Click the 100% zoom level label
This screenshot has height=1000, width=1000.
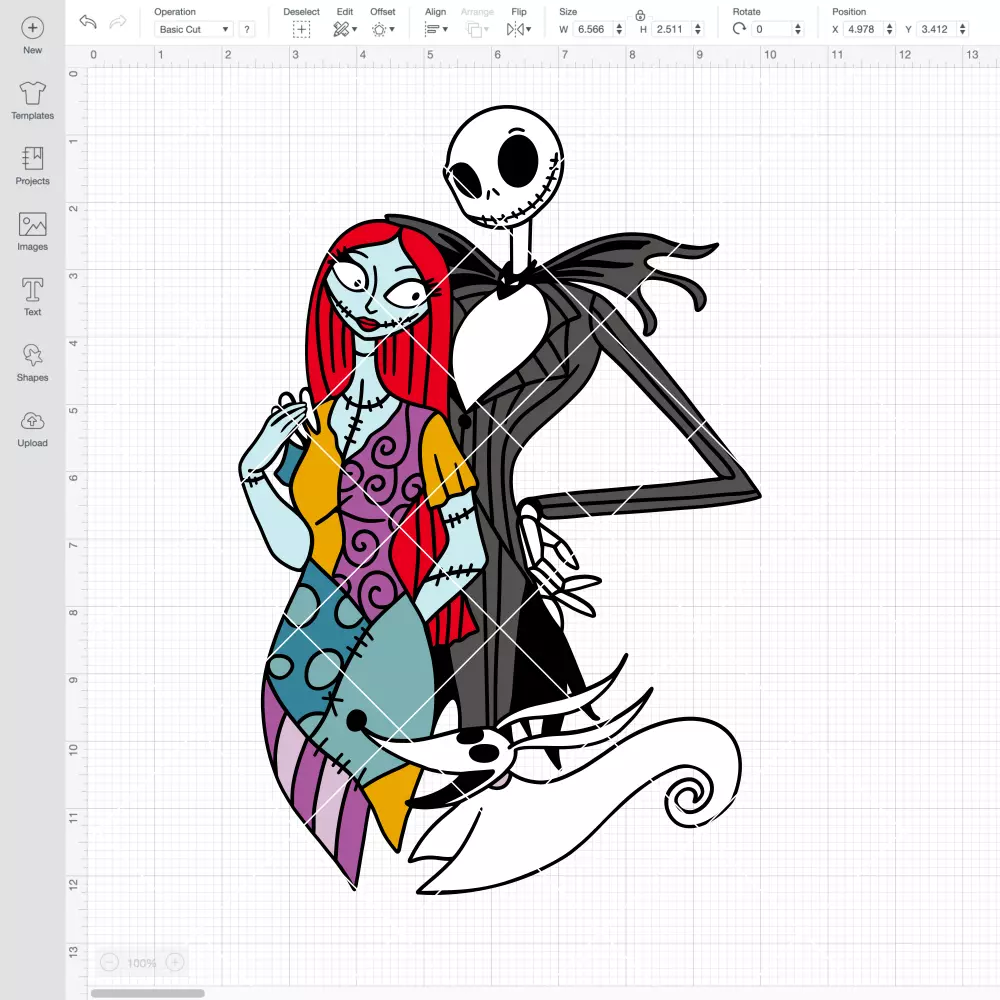pos(142,963)
